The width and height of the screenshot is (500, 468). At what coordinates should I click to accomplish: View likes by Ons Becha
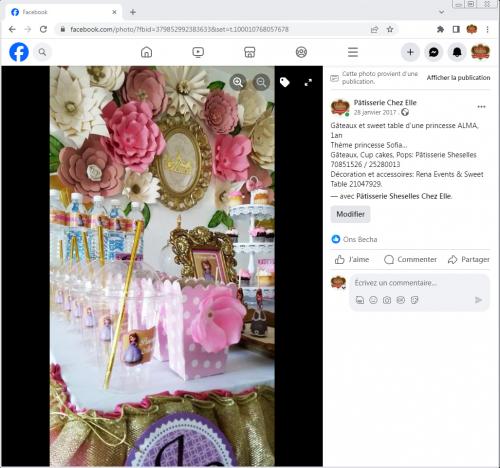coord(360,239)
